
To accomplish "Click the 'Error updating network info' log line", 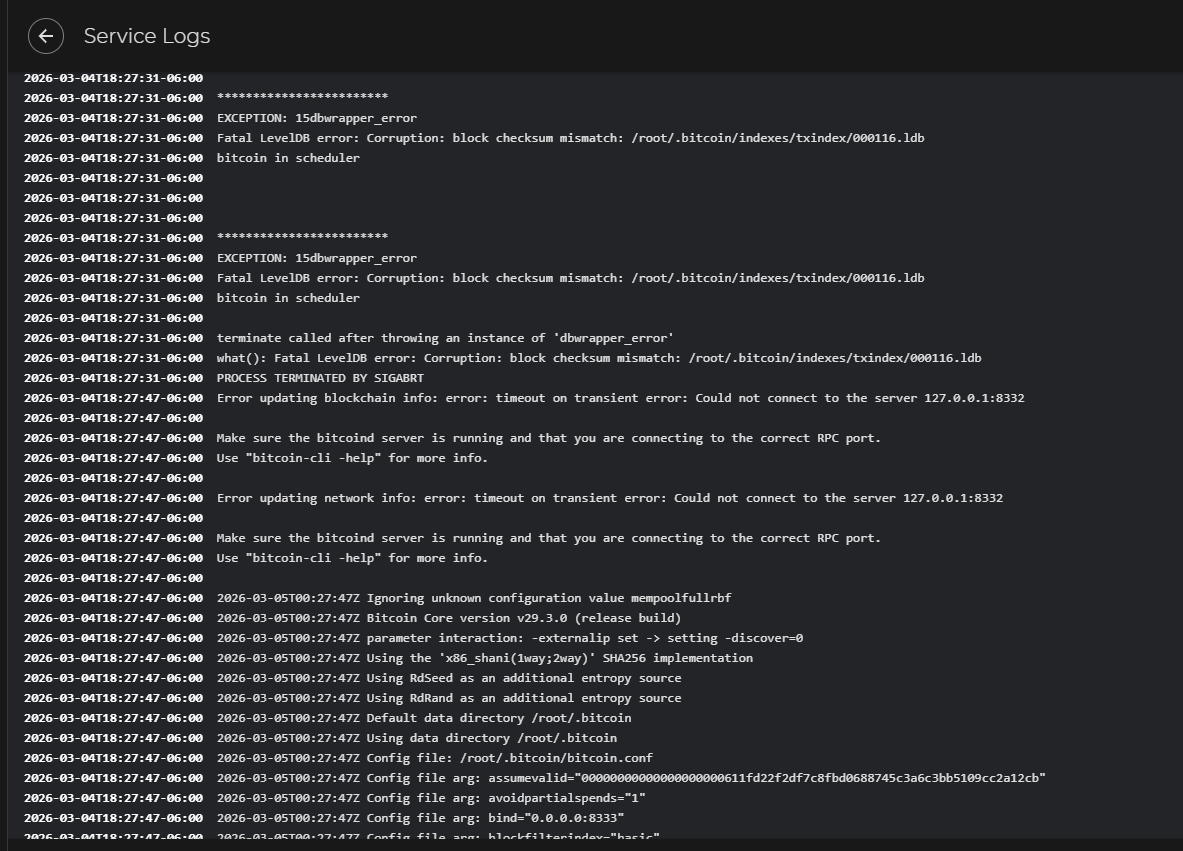I will click(x=609, y=498).
